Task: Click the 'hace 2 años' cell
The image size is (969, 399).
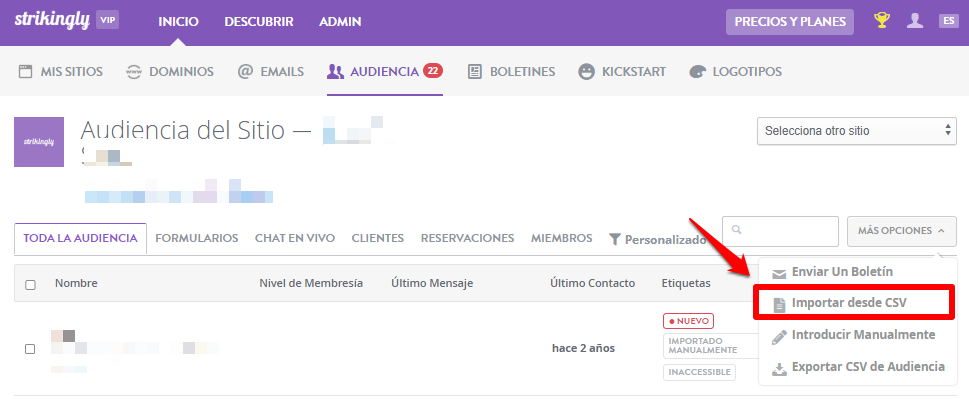Action: coord(583,348)
